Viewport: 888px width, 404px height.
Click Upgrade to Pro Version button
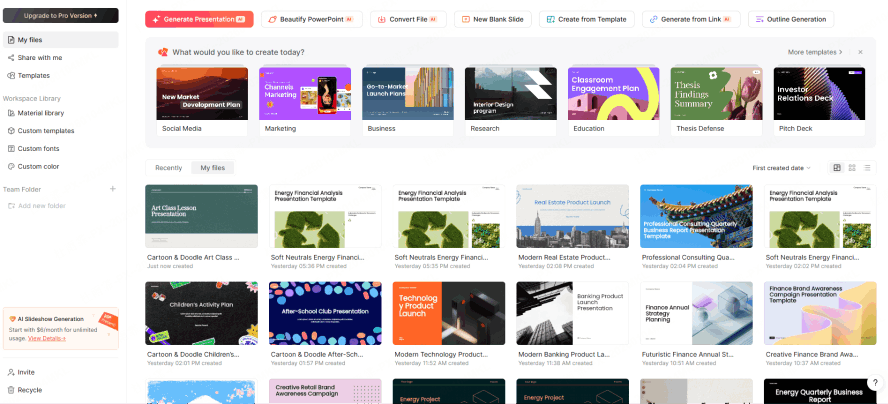click(60, 15)
